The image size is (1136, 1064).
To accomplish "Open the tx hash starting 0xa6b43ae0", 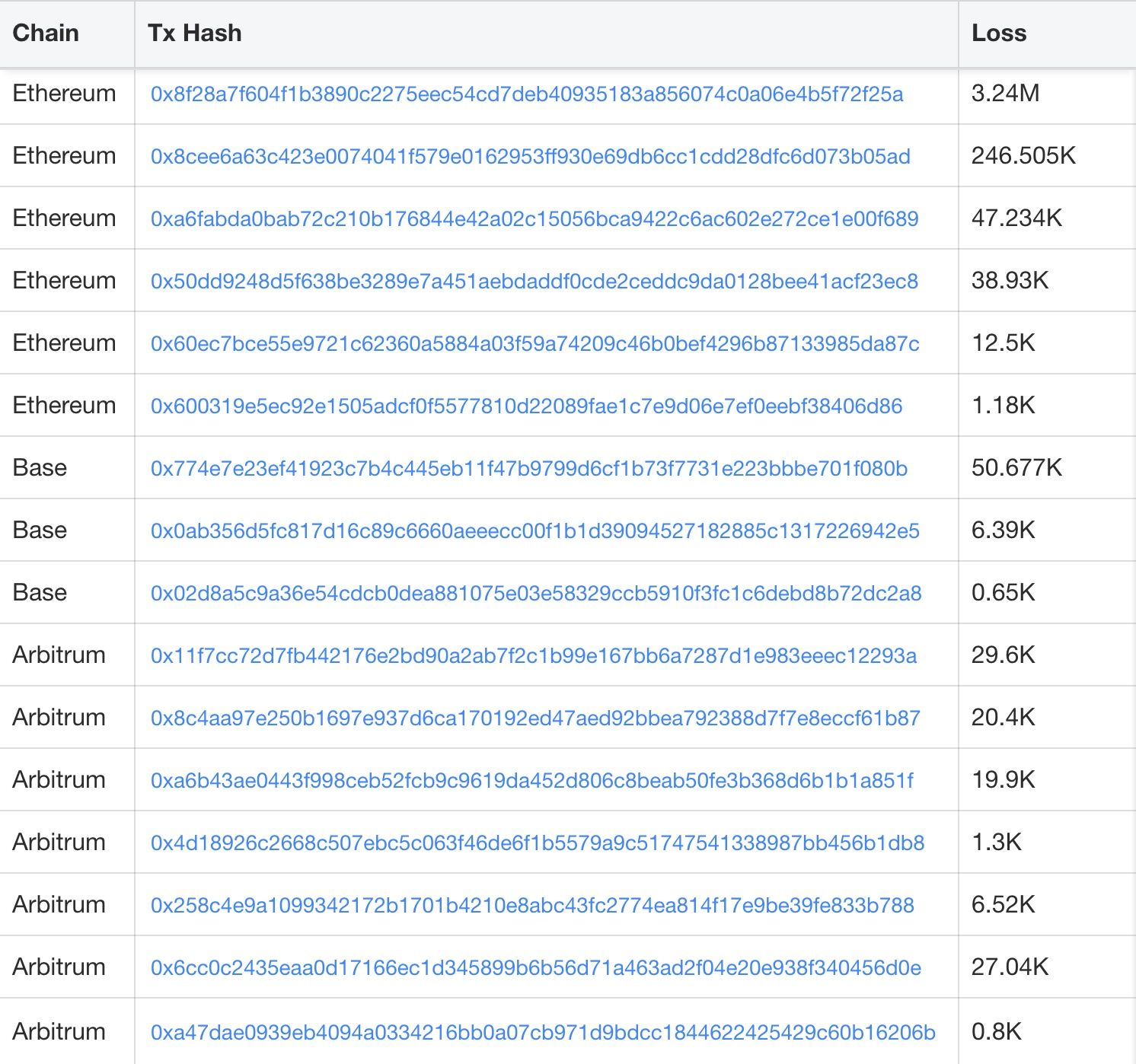I will tap(531, 781).
